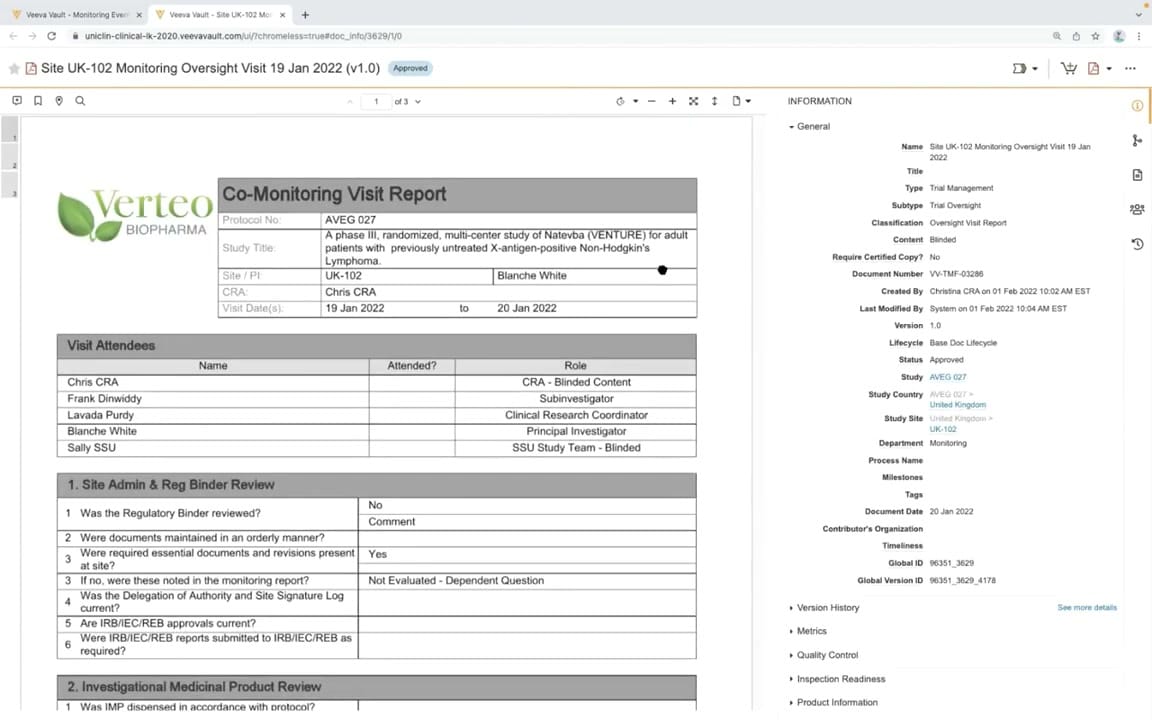Open the UK-102 study site link
The image size is (1152, 720).
point(943,429)
